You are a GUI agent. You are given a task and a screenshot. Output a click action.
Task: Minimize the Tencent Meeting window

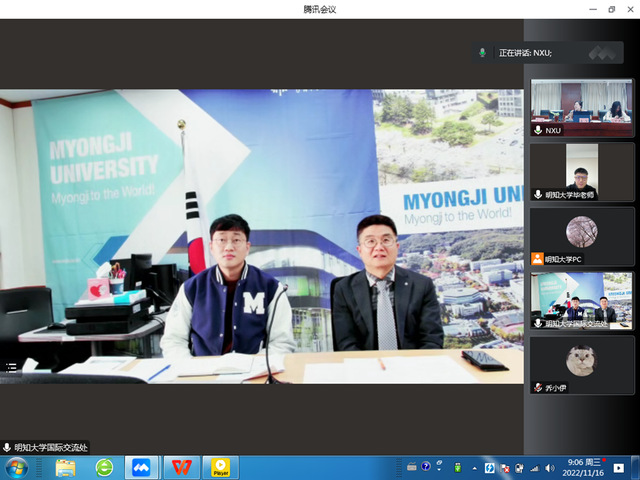pos(593,9)
